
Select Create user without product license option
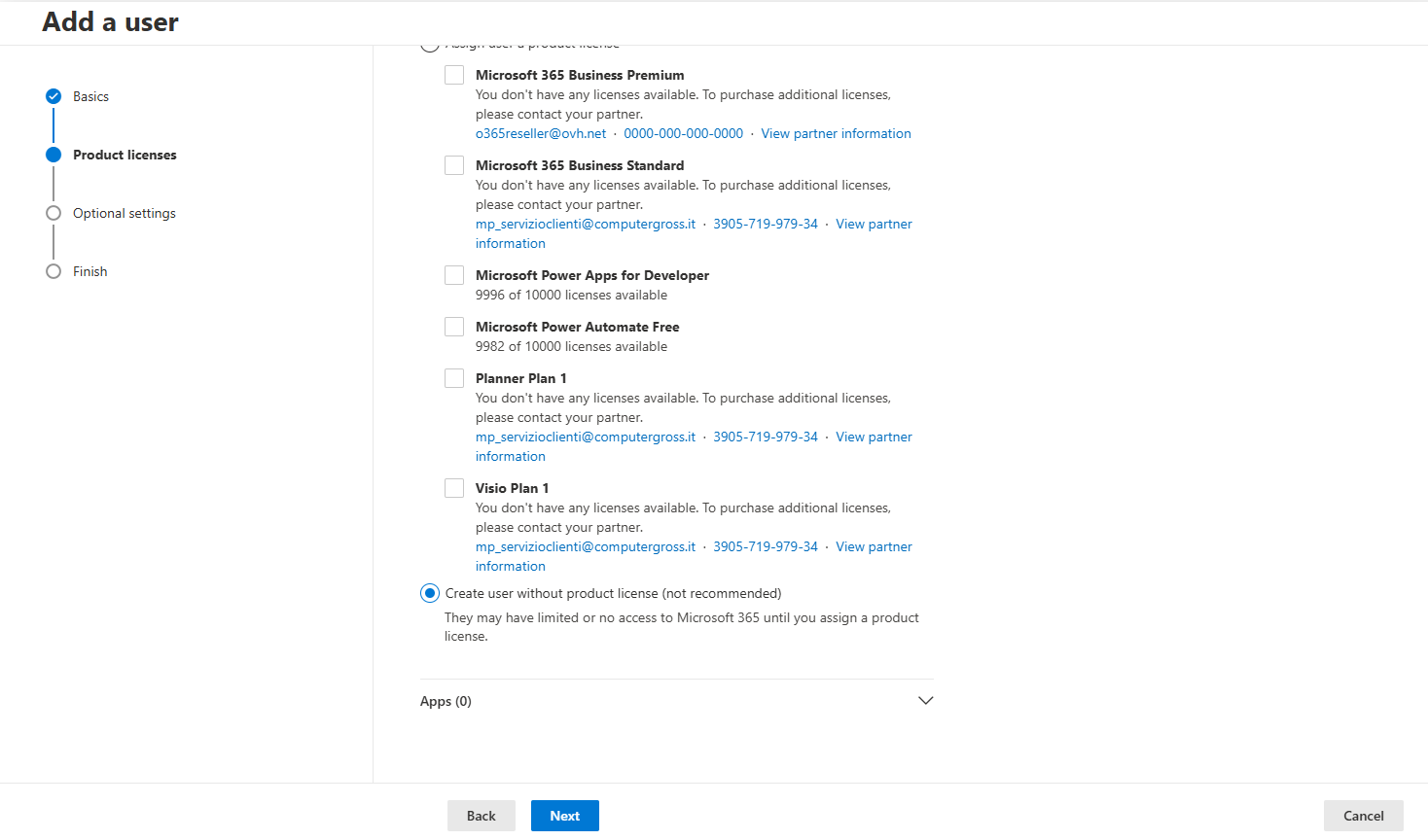pyautogui.click(x=430, y=593)
